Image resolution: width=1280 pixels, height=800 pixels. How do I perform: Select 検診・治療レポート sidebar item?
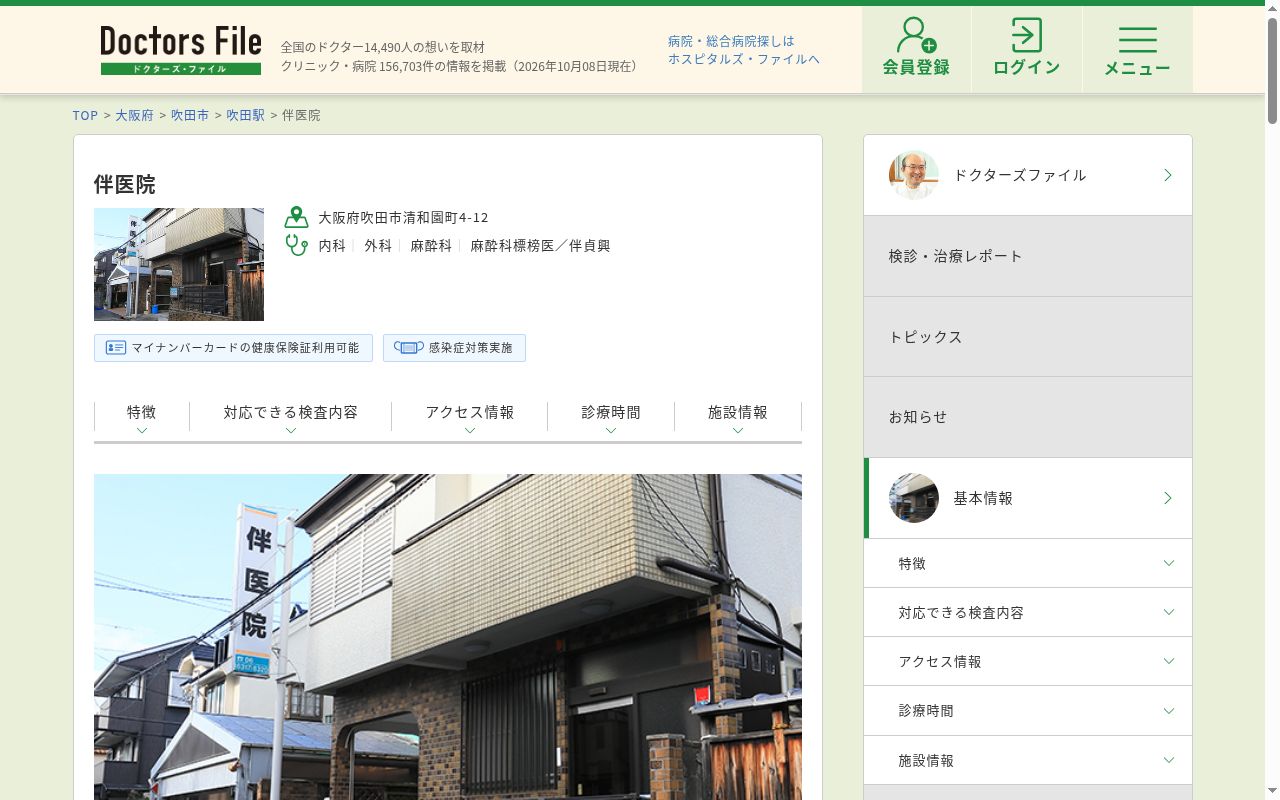tap(1028, 256)
